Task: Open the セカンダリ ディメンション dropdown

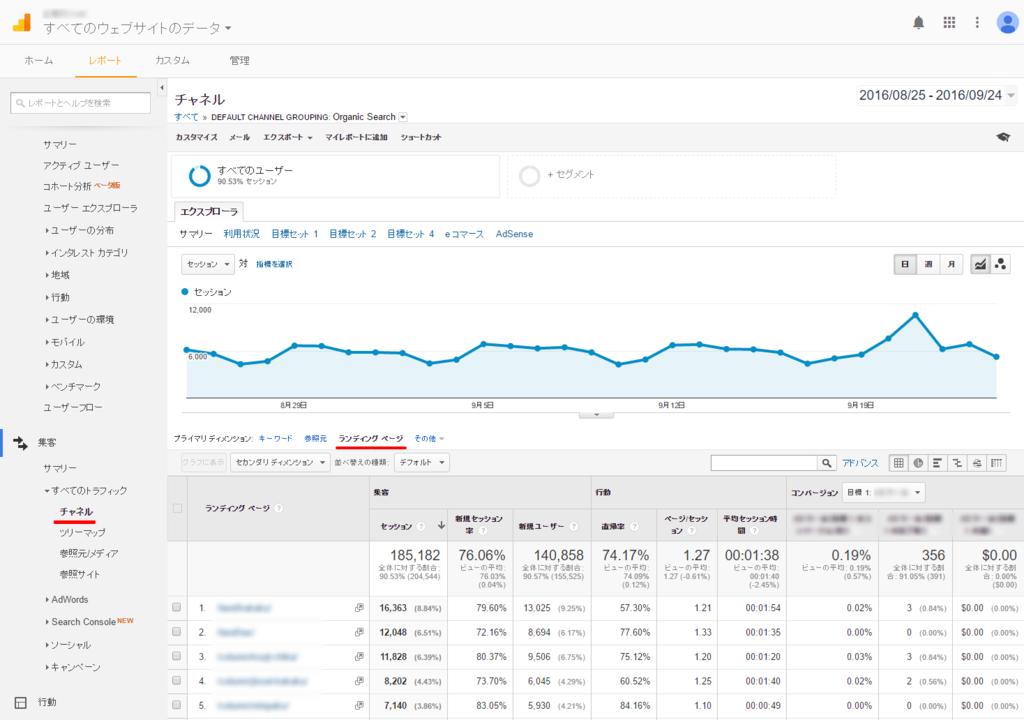Action: [x=281, y=463]
